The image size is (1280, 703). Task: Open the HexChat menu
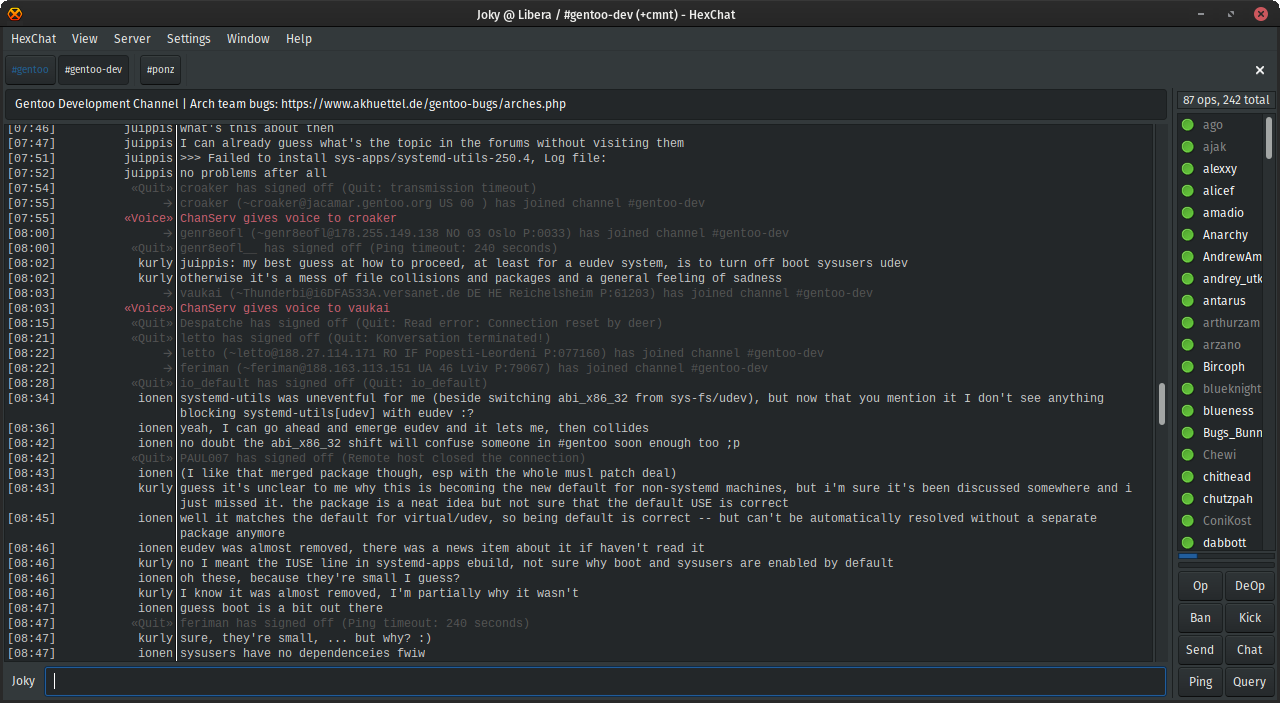[x=34, y=39]
